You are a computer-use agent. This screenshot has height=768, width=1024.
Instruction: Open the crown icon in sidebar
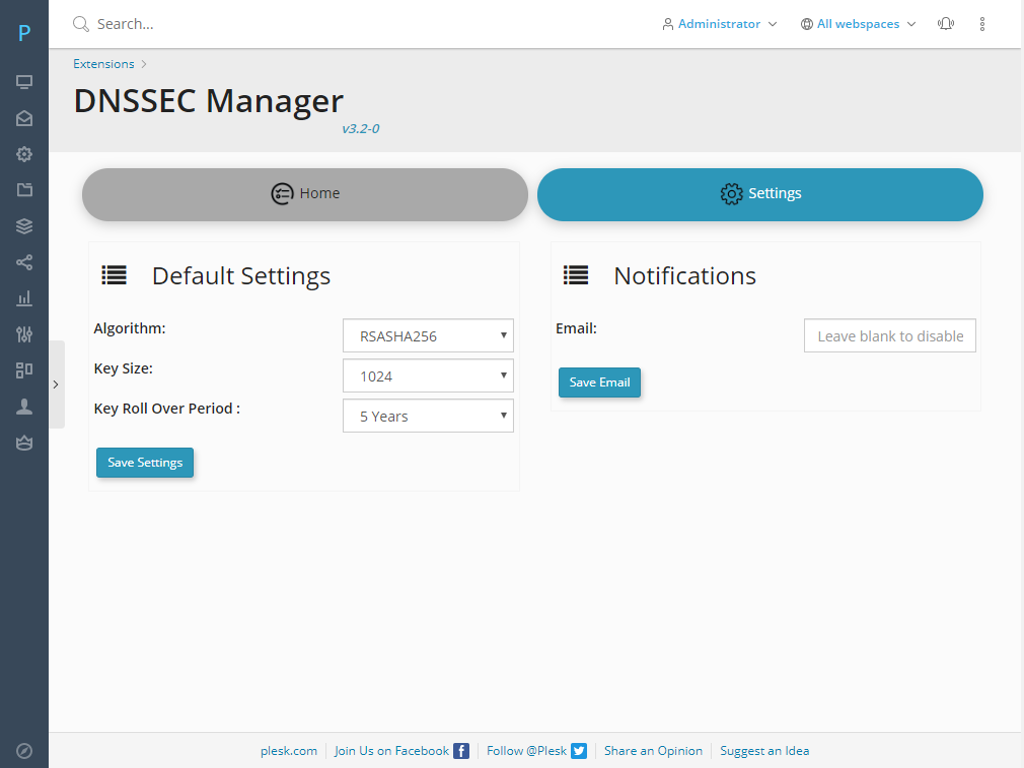tap(24, 443)
